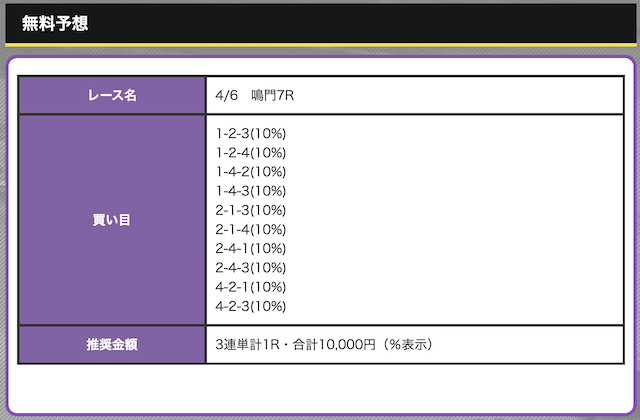Click the race name 4/6 鳴門7R
Viewport: 640px width, 420px height.
255,95
